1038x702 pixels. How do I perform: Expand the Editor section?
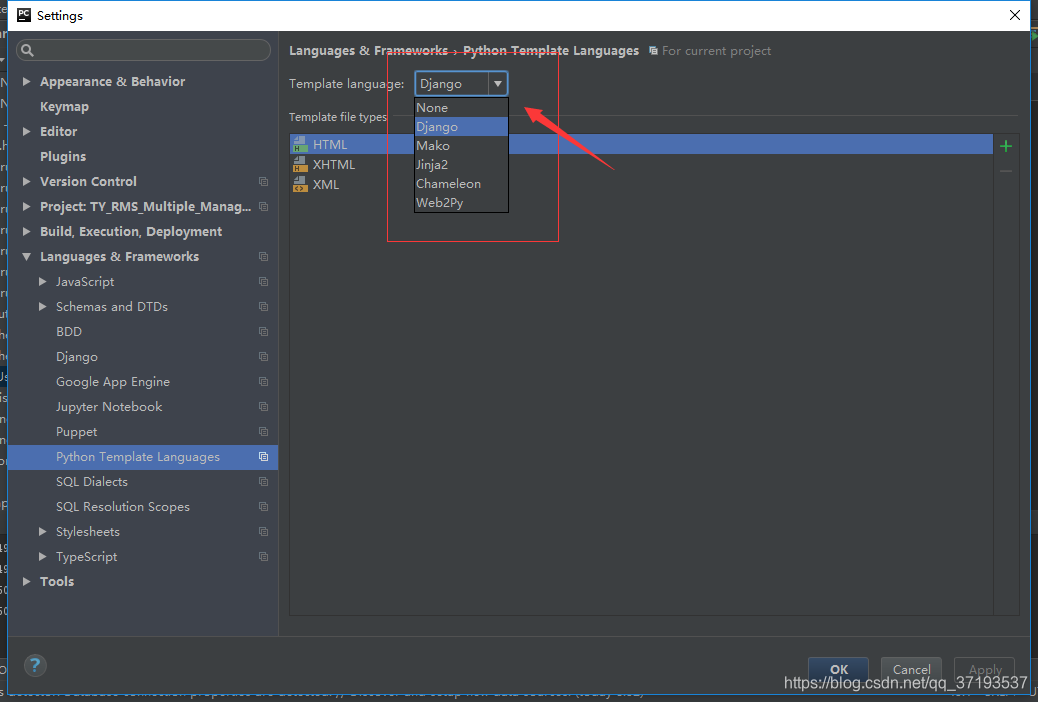[26, 131]
